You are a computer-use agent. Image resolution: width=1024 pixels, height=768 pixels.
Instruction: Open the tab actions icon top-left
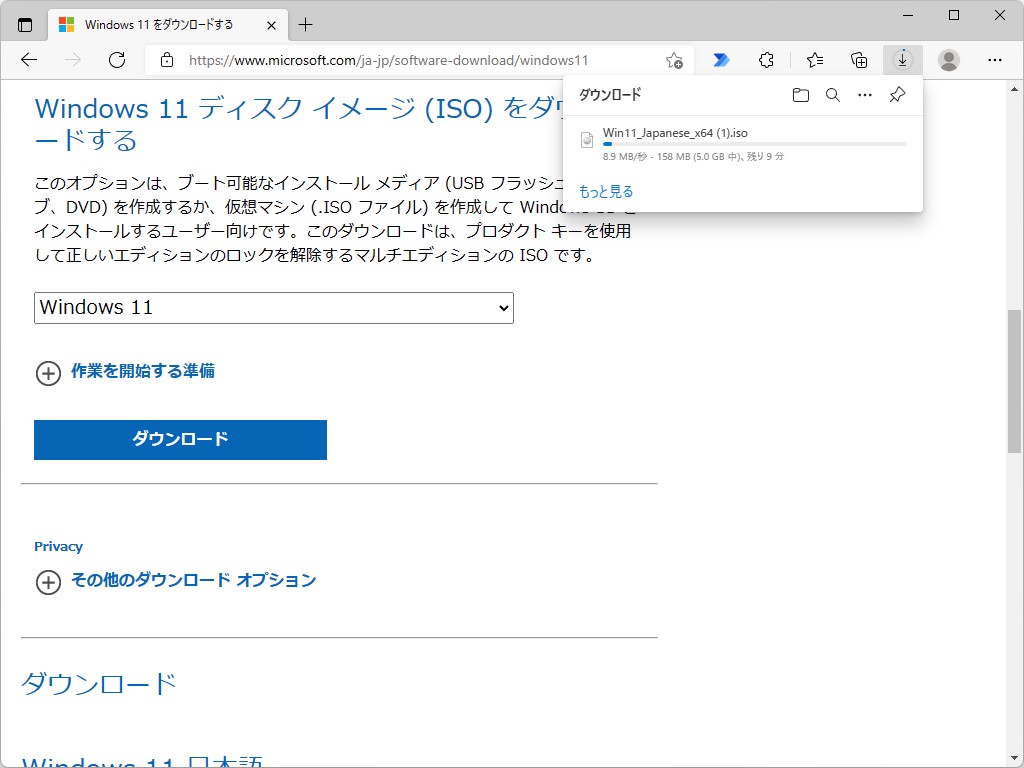[24, 23]
